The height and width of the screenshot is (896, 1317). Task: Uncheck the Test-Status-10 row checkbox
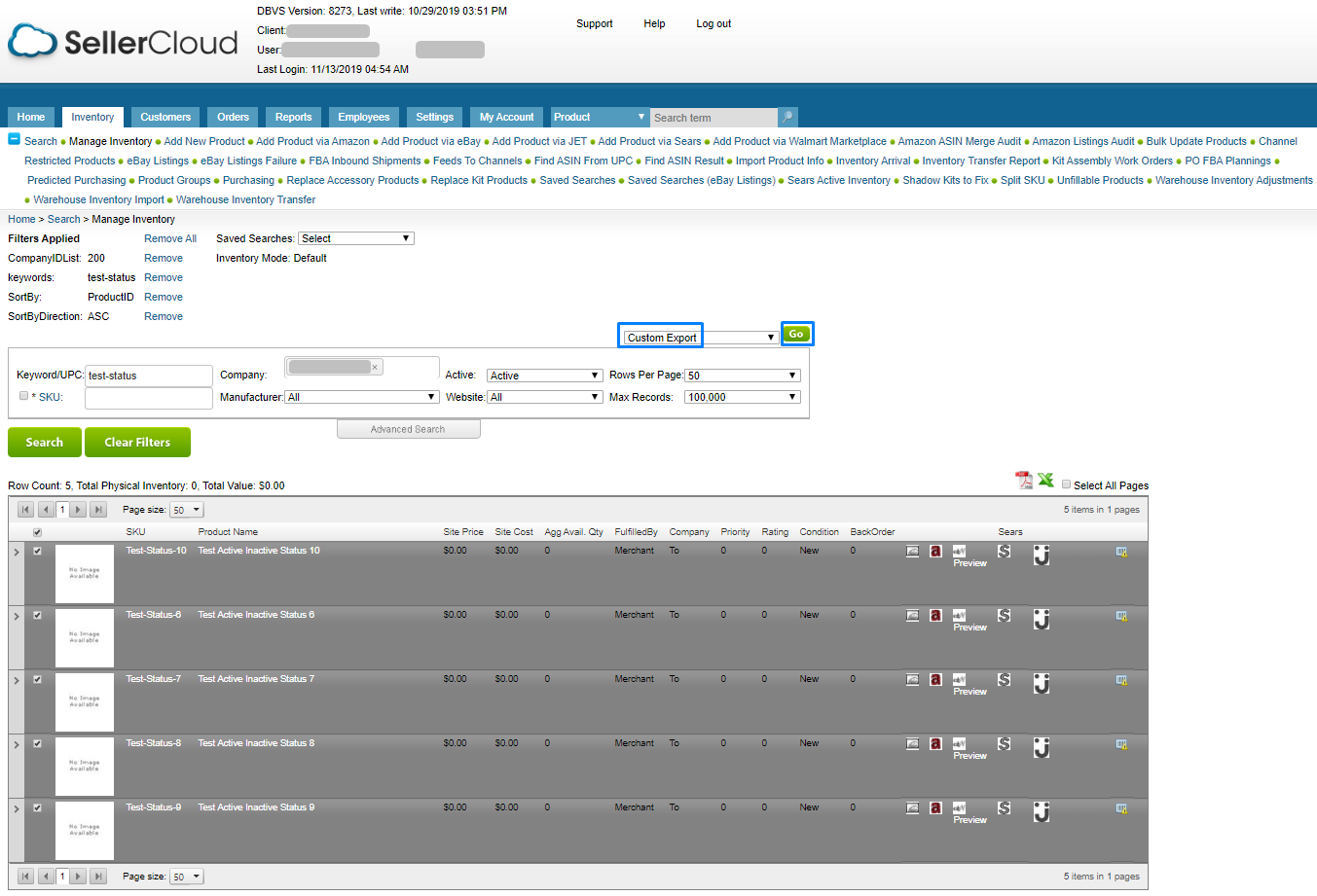click(x=38, y=551)
